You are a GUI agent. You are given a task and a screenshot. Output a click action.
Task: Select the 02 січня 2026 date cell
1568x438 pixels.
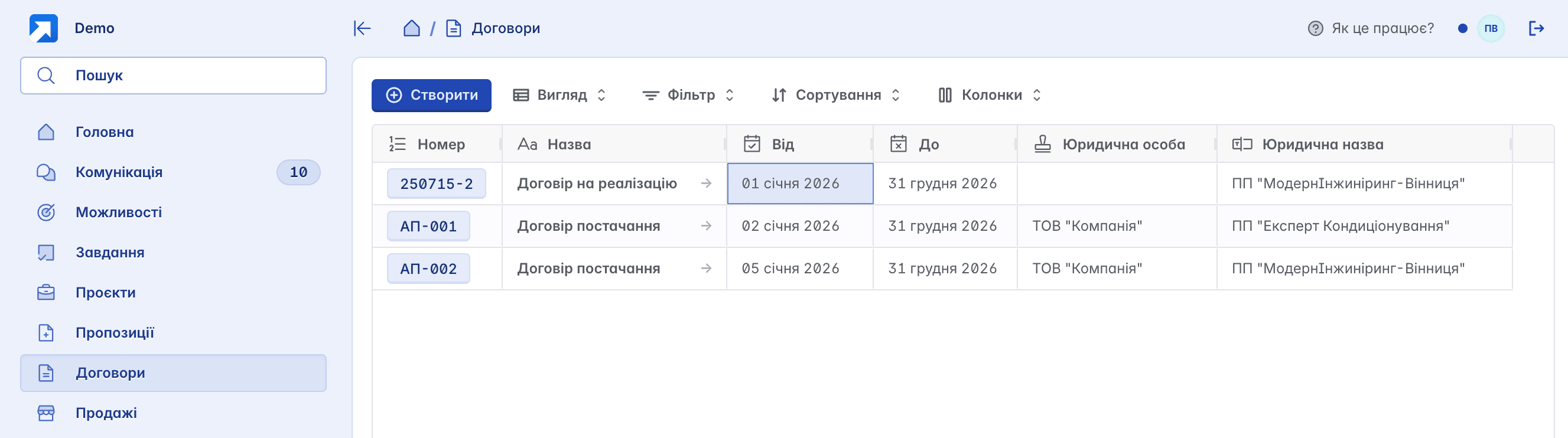tap(801, 225)
